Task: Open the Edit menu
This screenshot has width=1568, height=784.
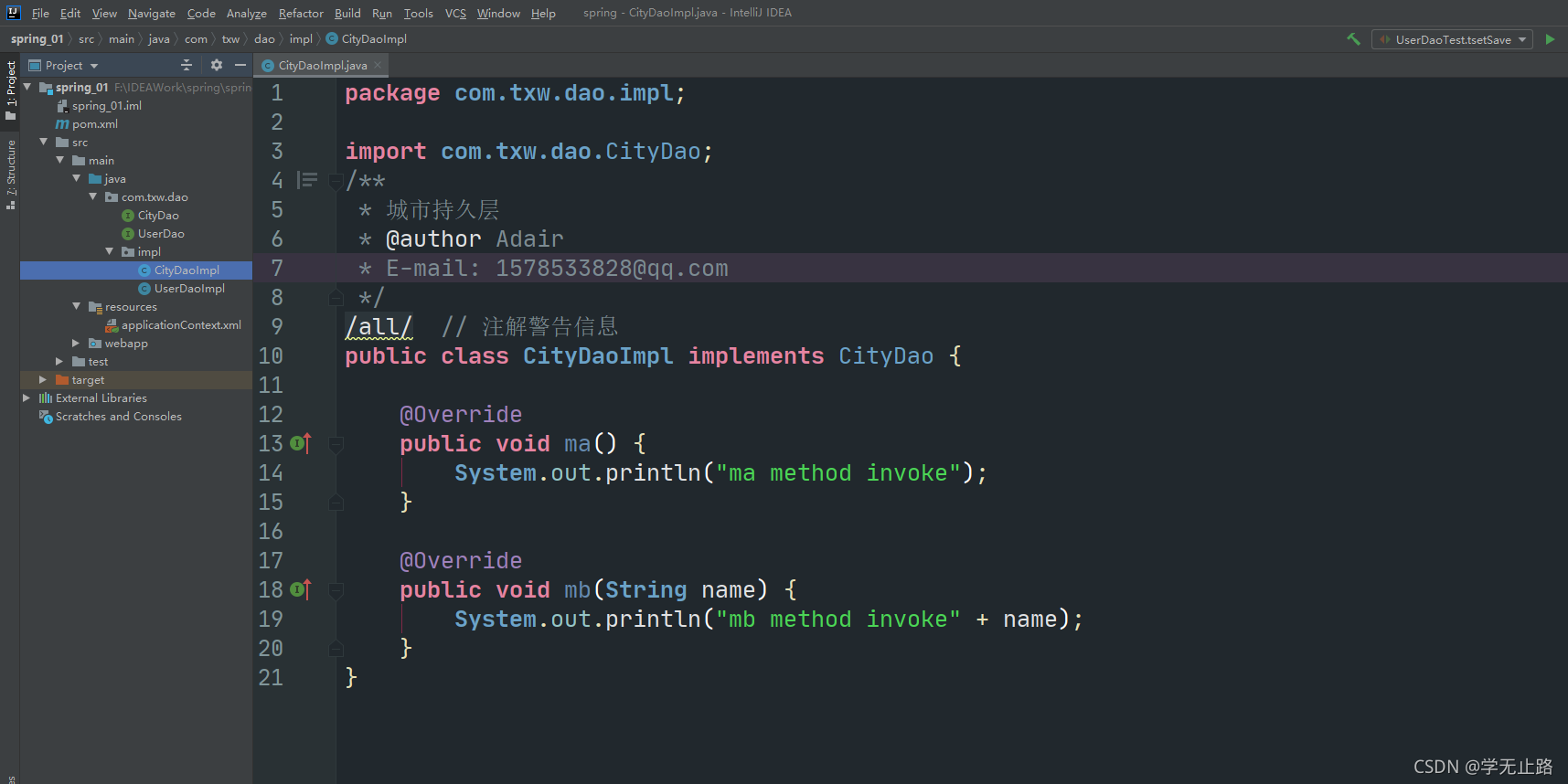Action: pyautogui.click(x=70, y=13)
